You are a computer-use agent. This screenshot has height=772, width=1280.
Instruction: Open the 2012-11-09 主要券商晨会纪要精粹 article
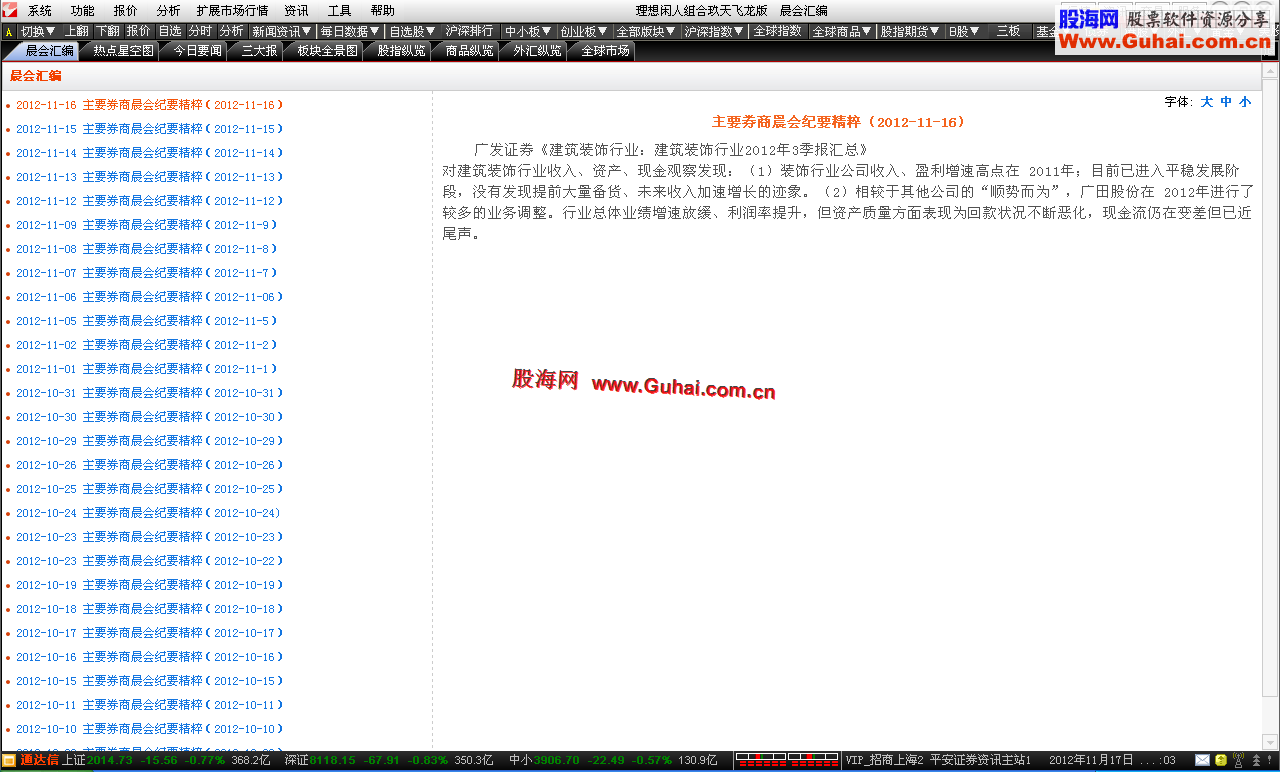147,225
